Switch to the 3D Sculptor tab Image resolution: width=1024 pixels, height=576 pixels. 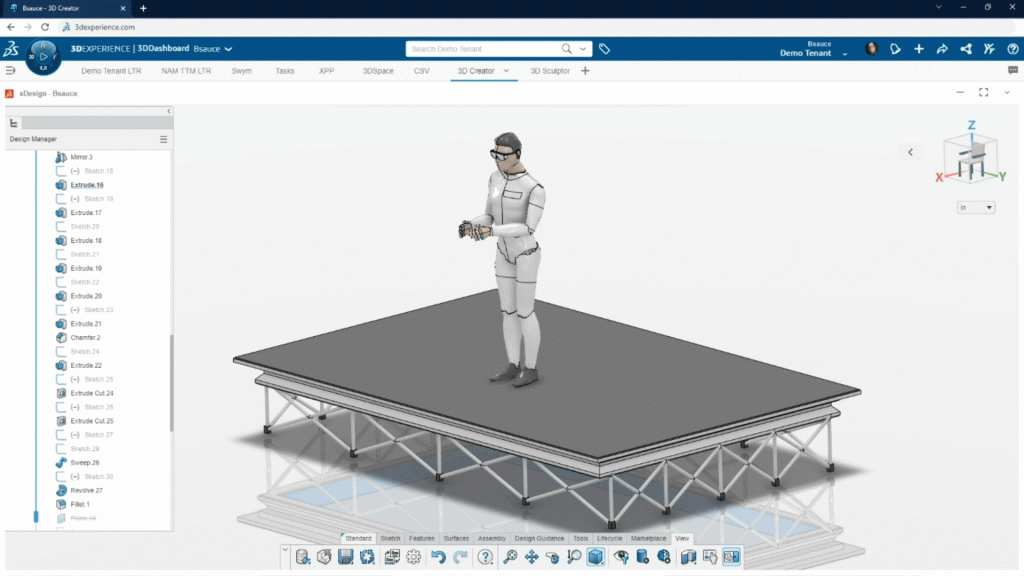[x=549, y=71]
